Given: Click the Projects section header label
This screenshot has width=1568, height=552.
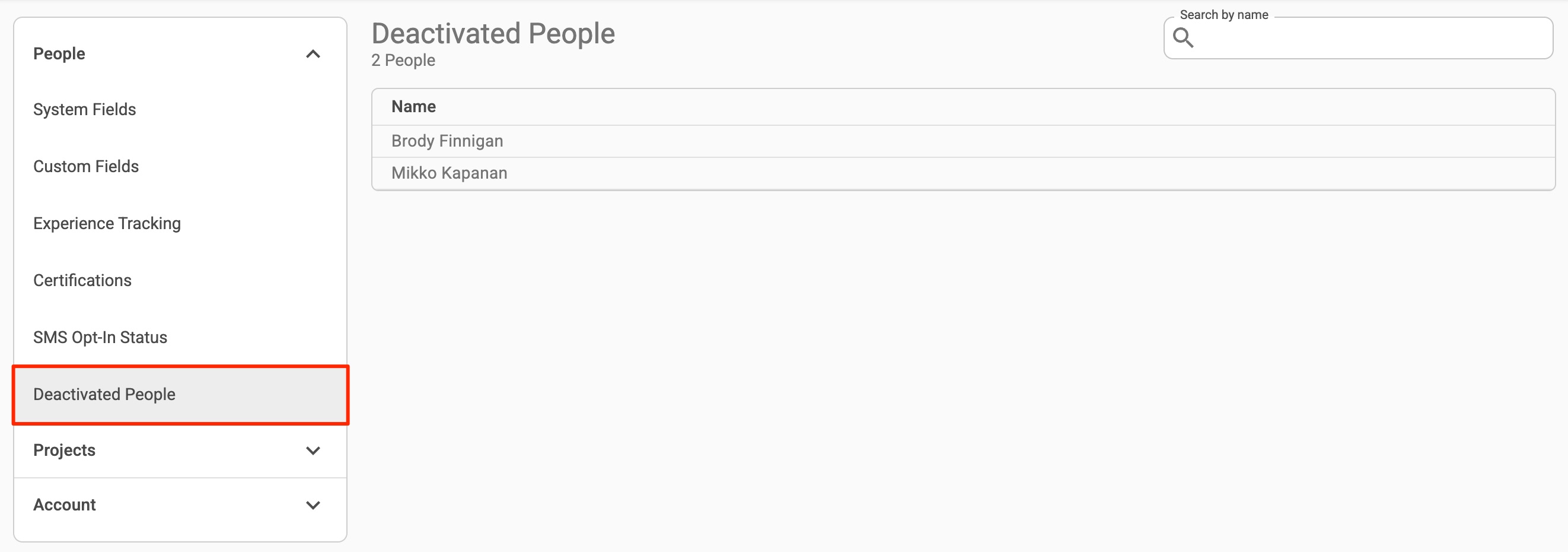Looking at the screenshot, I should [65, 451].
